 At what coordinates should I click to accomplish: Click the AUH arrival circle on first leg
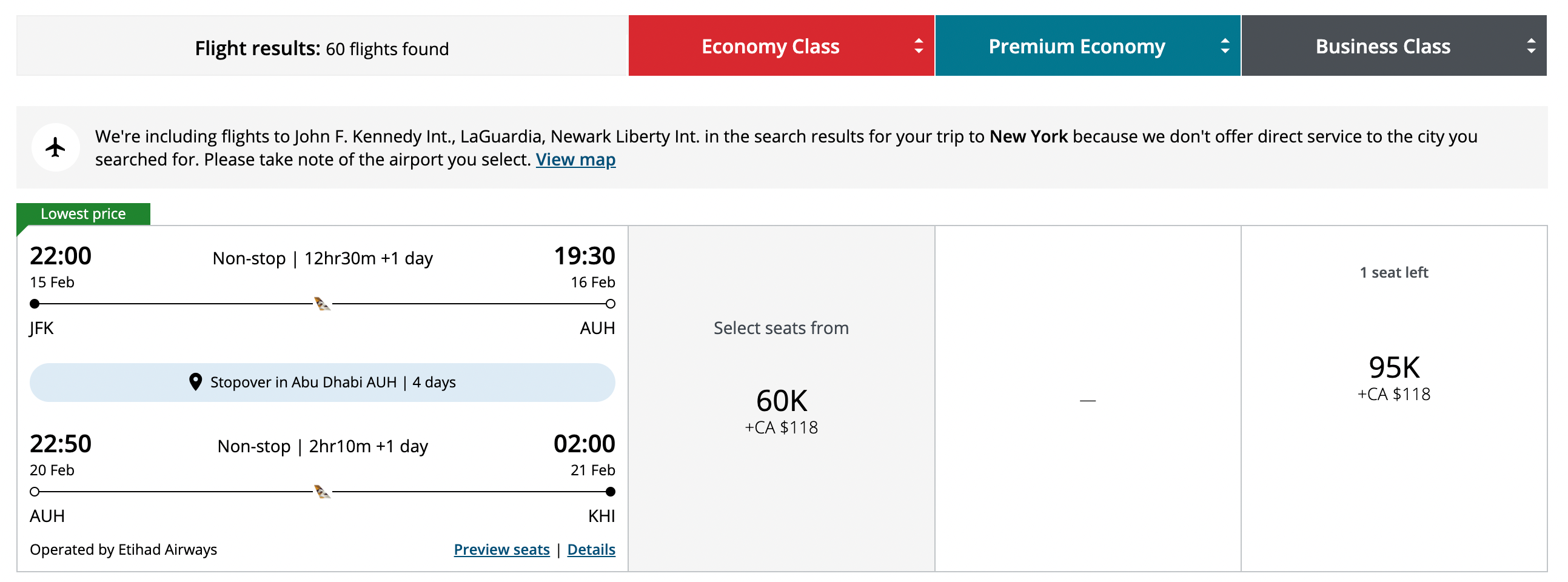610,303
